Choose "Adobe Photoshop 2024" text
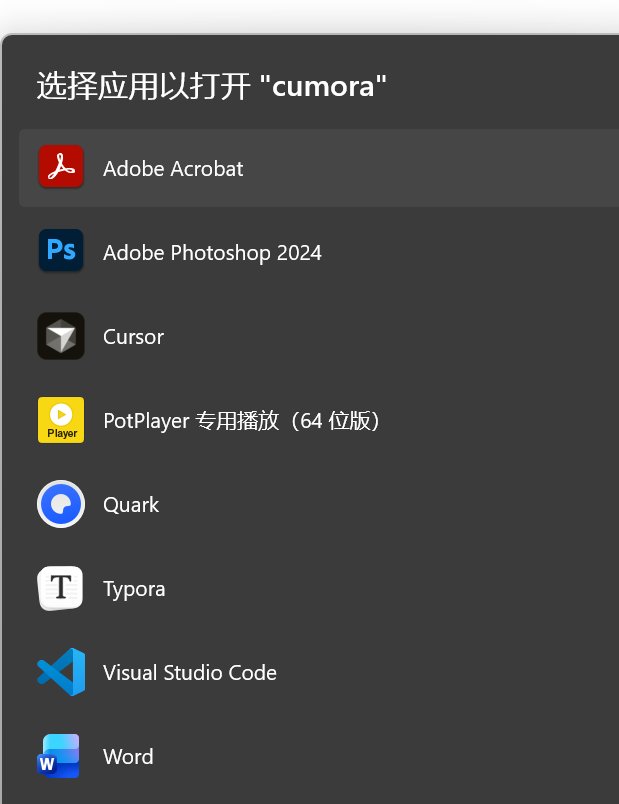 click(212, 253)
